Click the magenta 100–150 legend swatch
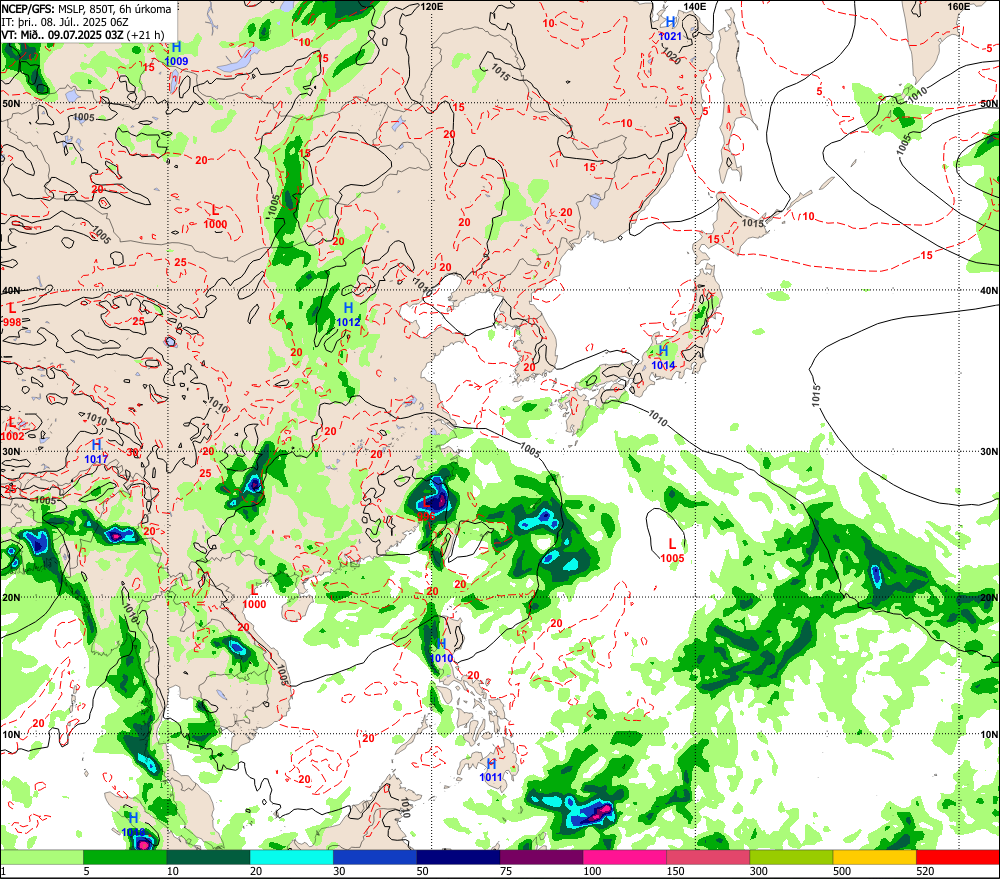The image size is (1000, 879). point(625,857)
